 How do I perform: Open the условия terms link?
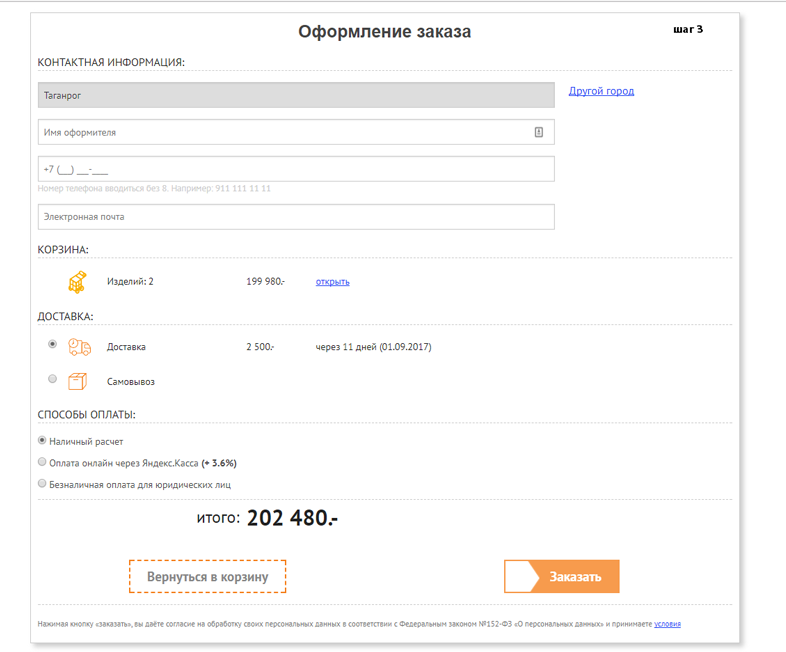667,624
